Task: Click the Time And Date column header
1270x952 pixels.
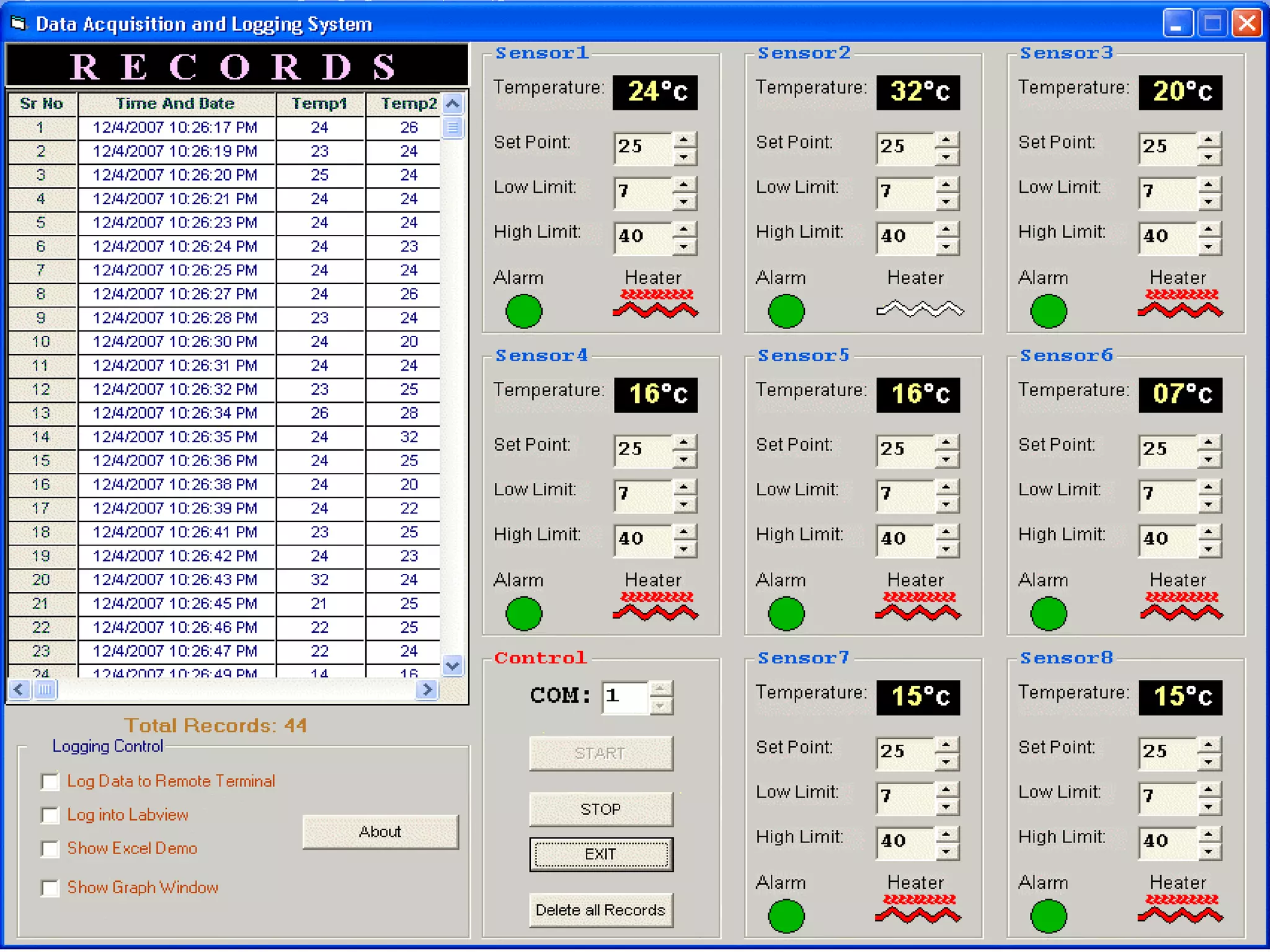Action: [x=175, y=104]
